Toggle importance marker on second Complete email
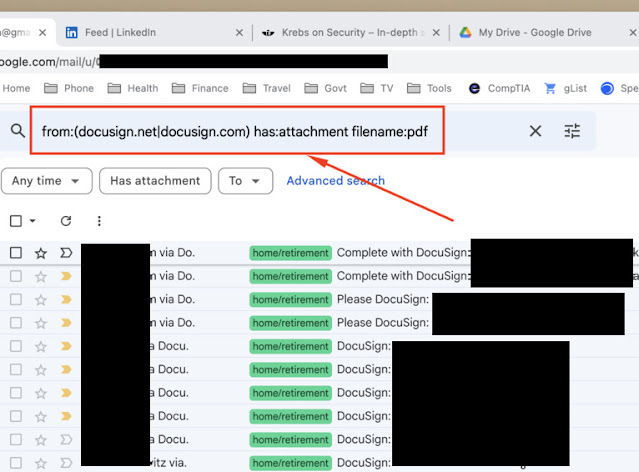Image resolution: width=639 pixels, height=472 pixels. click(66, 276)
